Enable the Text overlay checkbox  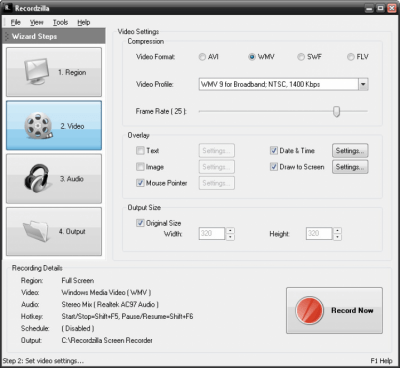tap(140, 150)
